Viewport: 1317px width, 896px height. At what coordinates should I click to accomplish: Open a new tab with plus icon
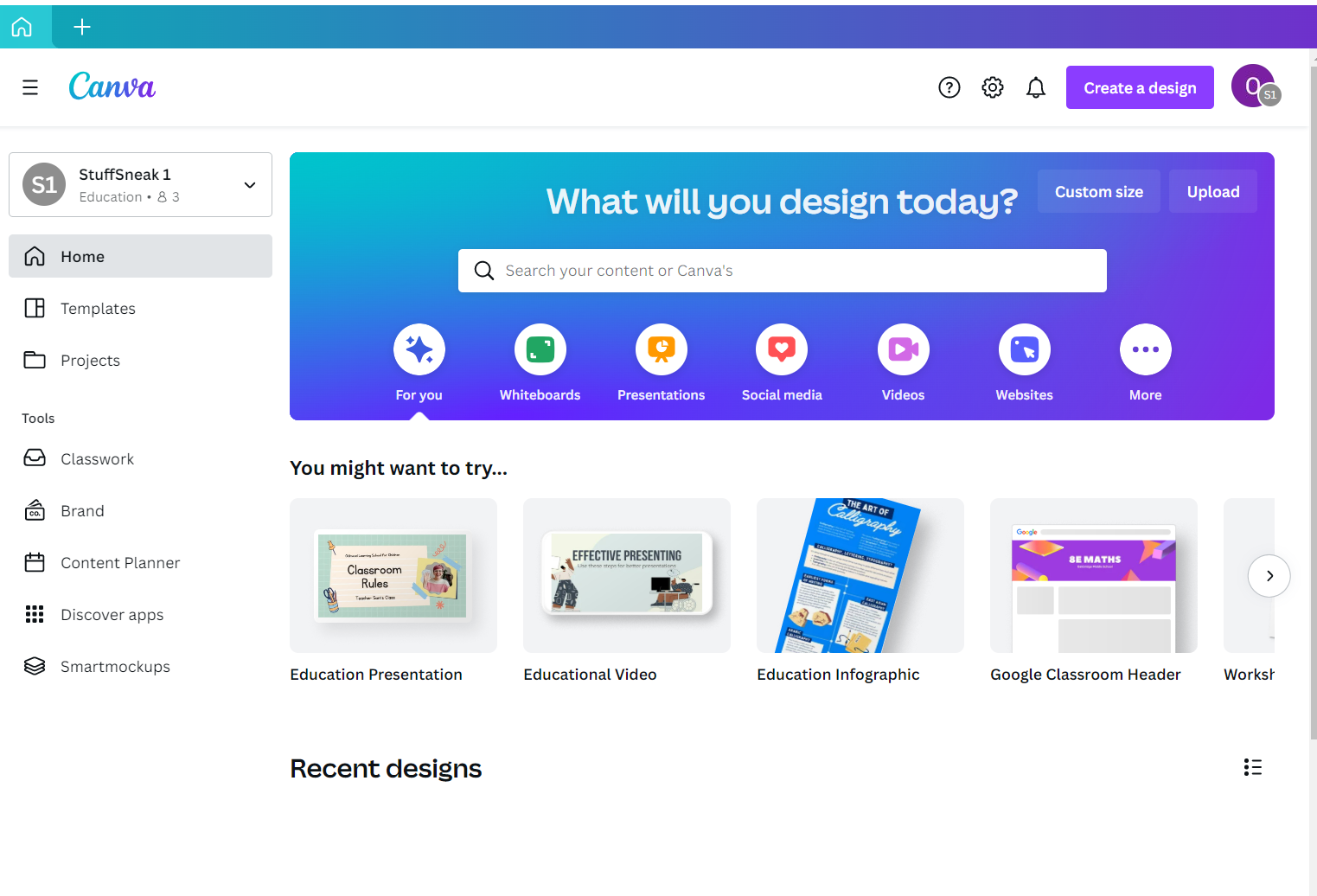click(x=82, y=27)
